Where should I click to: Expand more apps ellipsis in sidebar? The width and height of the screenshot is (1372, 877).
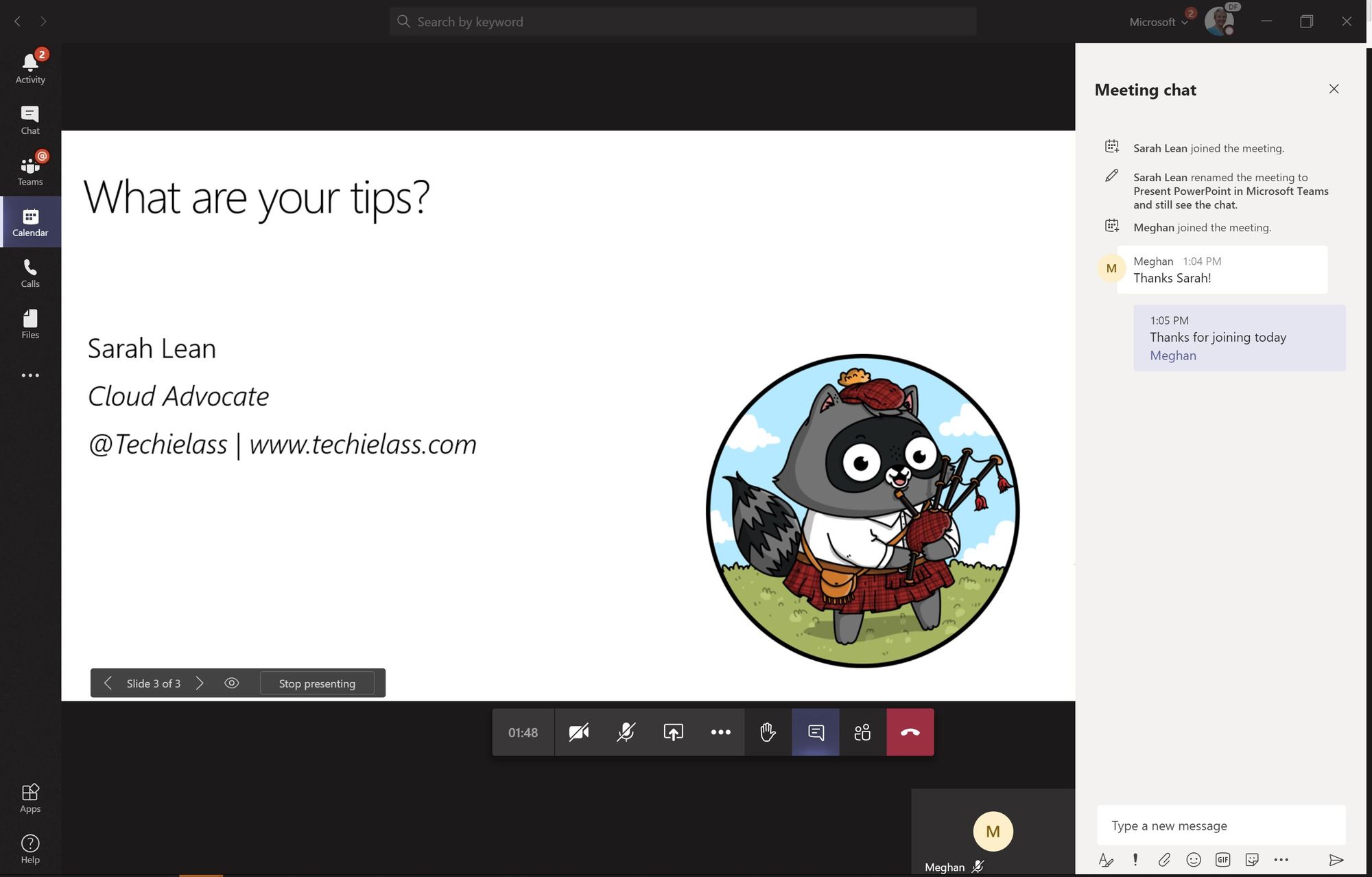(x=30, y=375)
